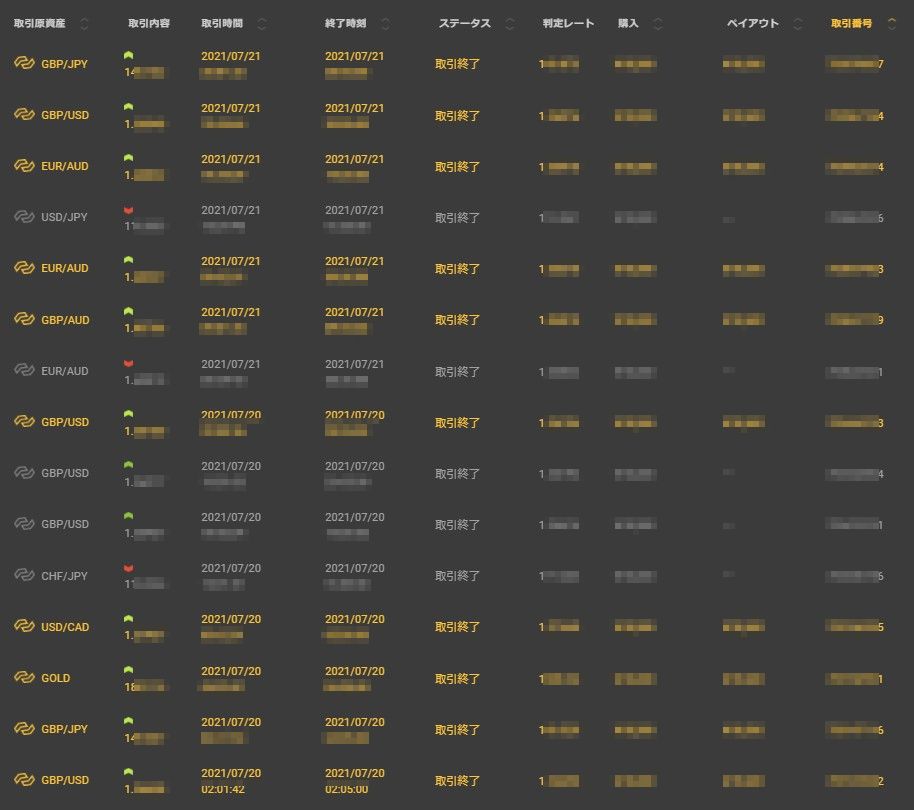Sort the table by ステータス arrows
This screenshot has height=810, width=914.
[510, 23]
